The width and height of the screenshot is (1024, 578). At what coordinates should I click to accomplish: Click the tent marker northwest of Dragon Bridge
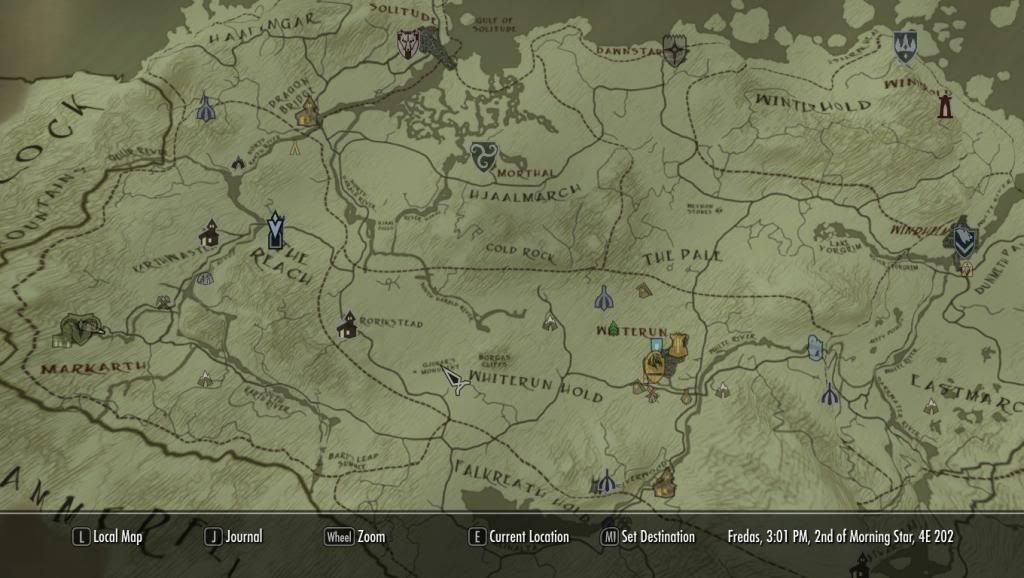205,108
